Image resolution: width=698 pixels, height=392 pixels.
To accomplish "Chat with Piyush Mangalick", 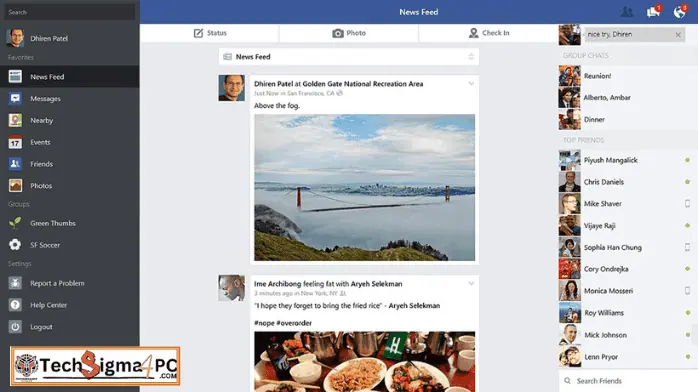I will click(628, 160).
